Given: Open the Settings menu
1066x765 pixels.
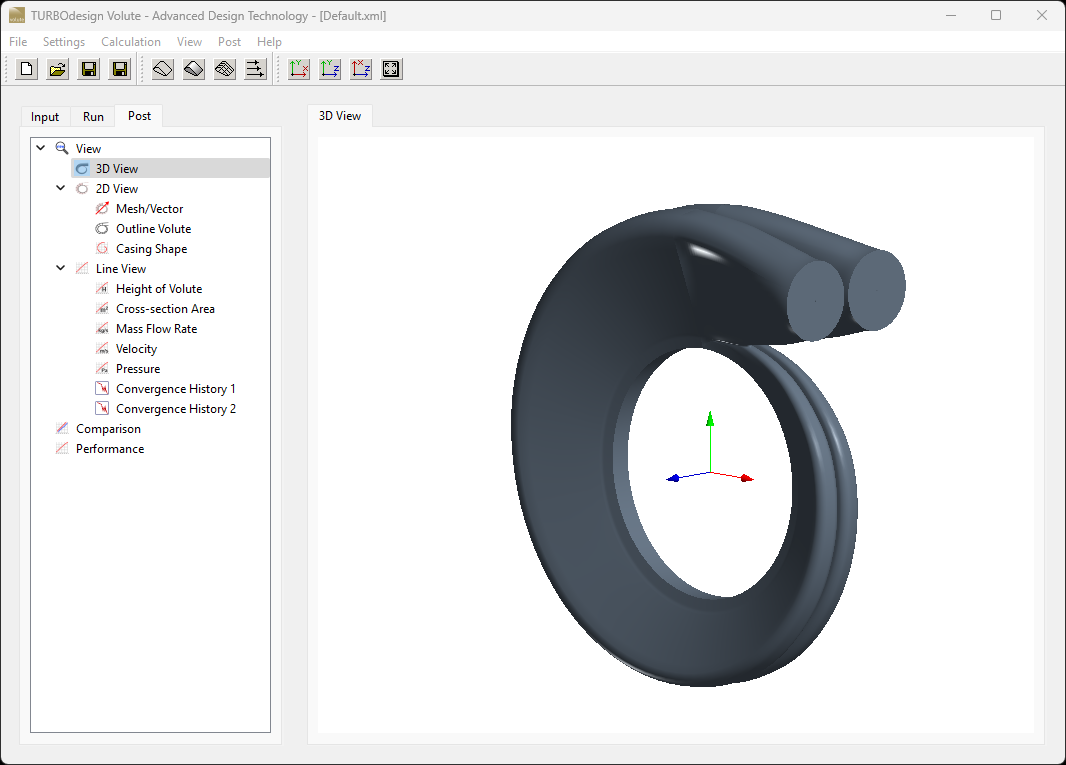Looking at the screenshot, I should click(x=63, y=41).
